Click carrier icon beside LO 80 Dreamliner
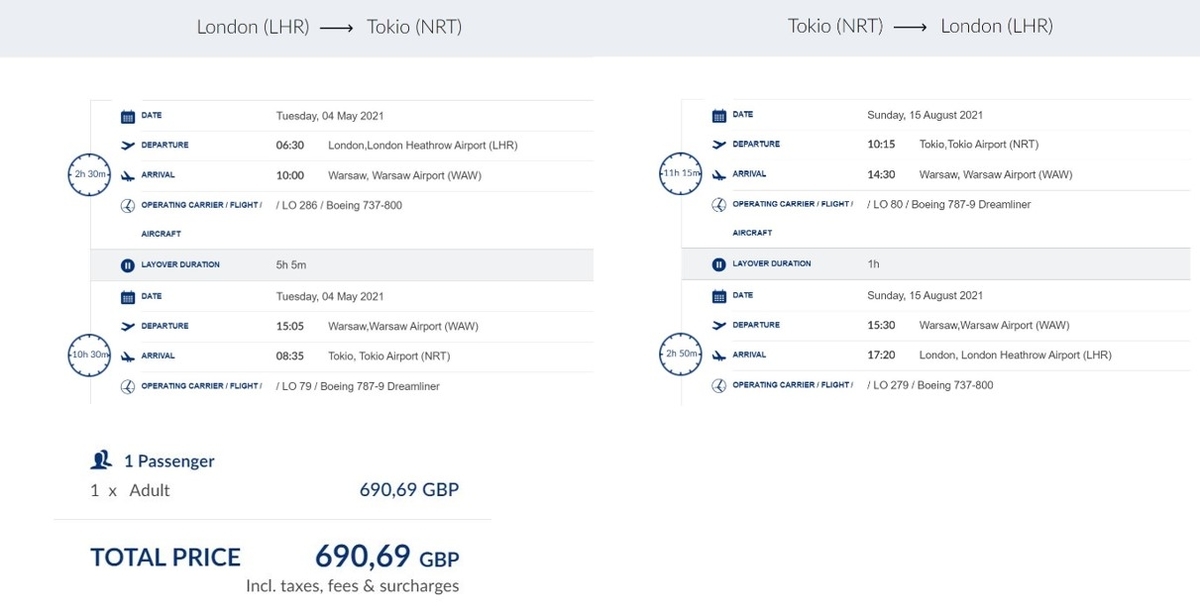Viewport: 1200px width, 611px height. coord(718,205)
